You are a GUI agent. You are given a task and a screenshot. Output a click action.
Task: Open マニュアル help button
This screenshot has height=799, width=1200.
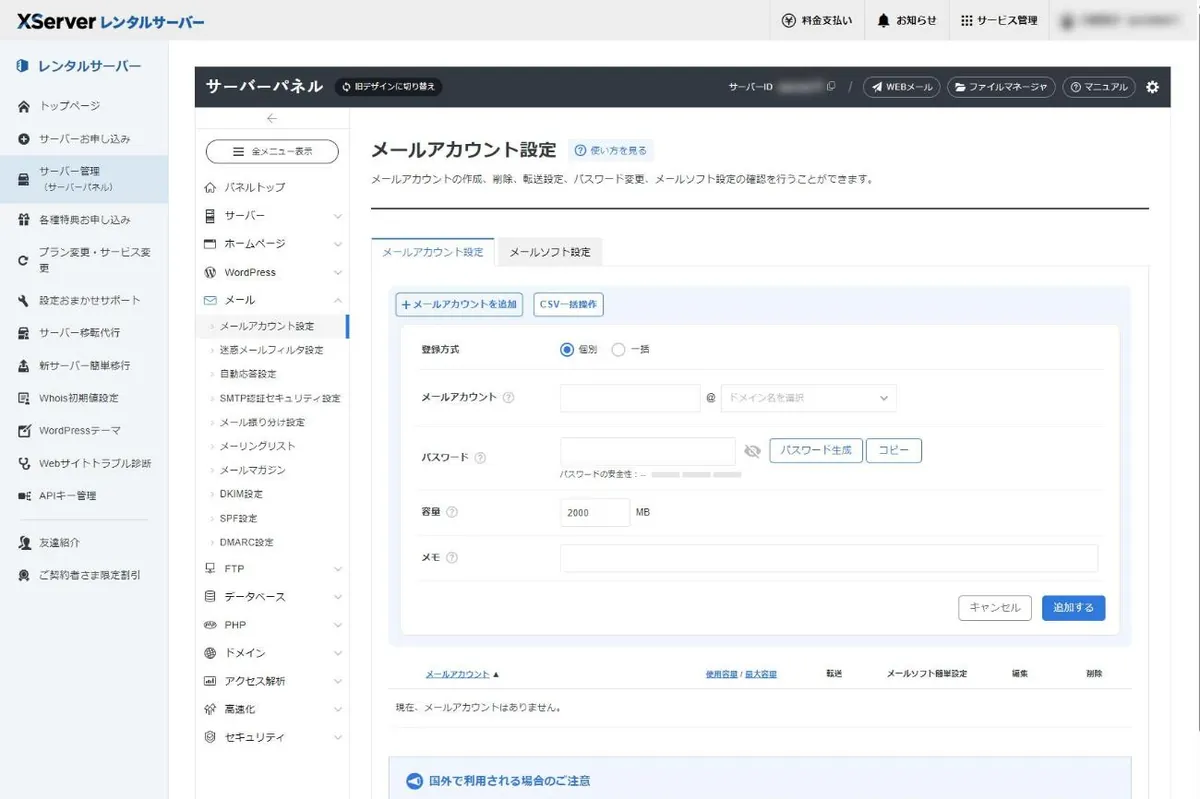(1099, 87)
